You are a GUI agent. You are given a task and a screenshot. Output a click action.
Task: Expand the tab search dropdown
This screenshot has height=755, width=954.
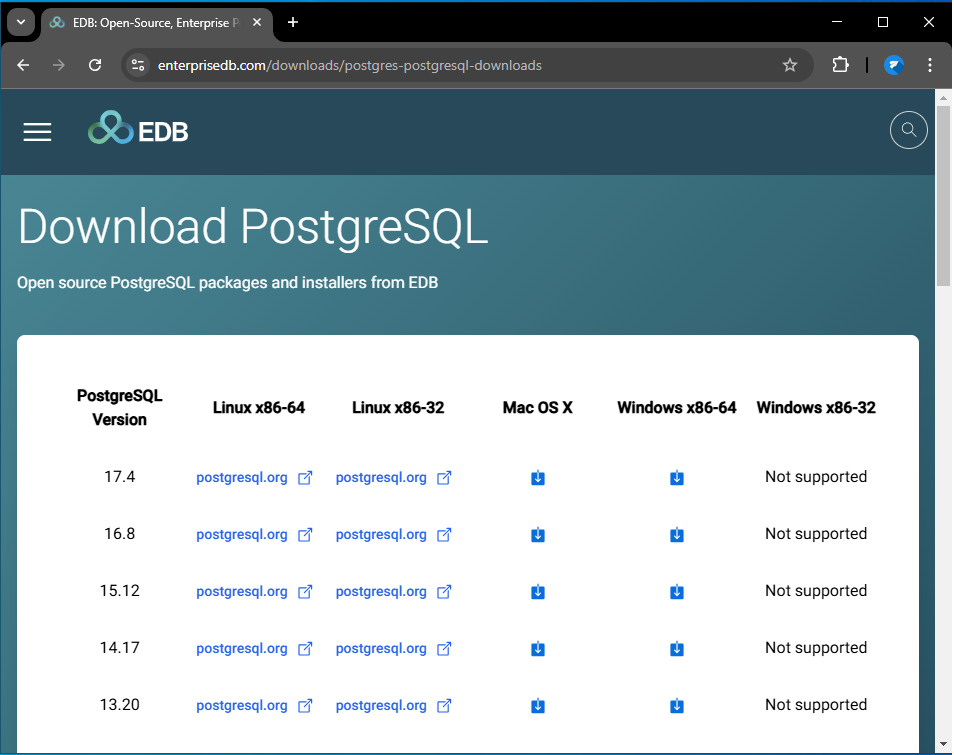click(x=20, y=22)
